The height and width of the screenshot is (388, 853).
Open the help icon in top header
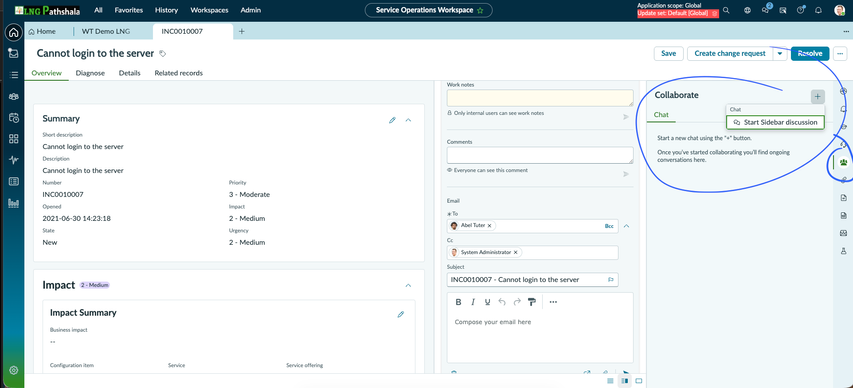800,10
